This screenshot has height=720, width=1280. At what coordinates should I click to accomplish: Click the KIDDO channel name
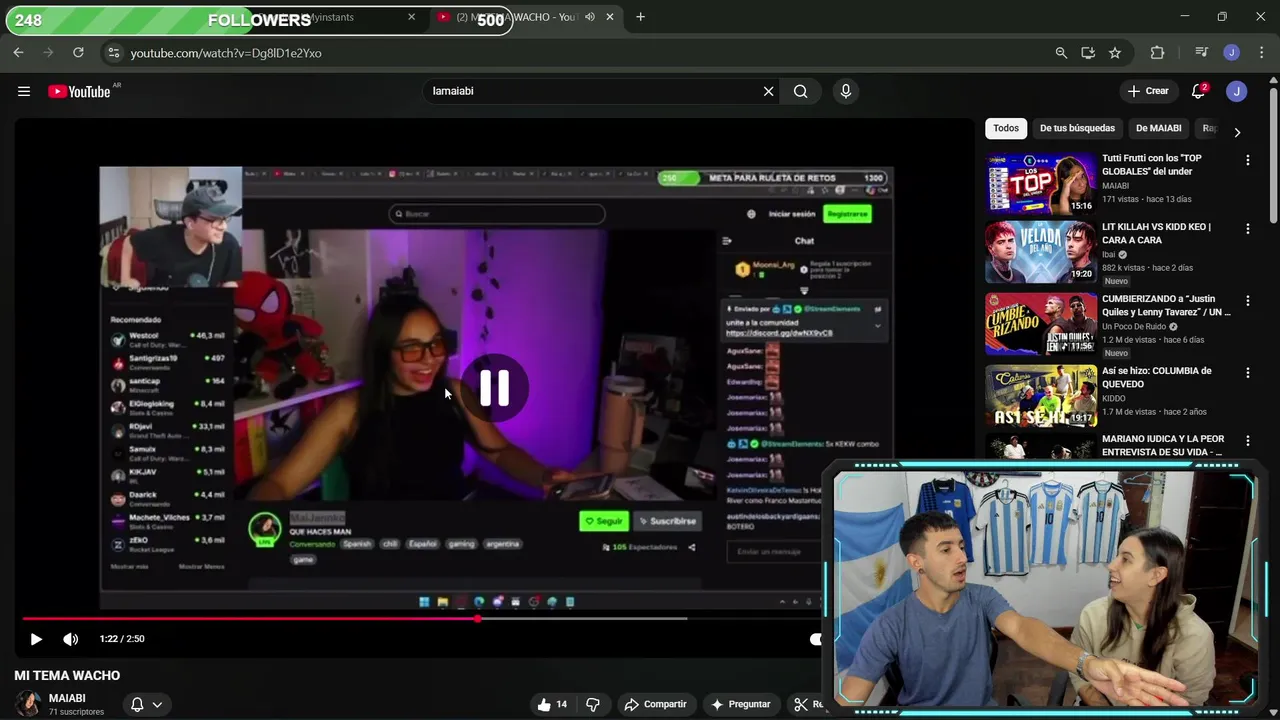1115,398
